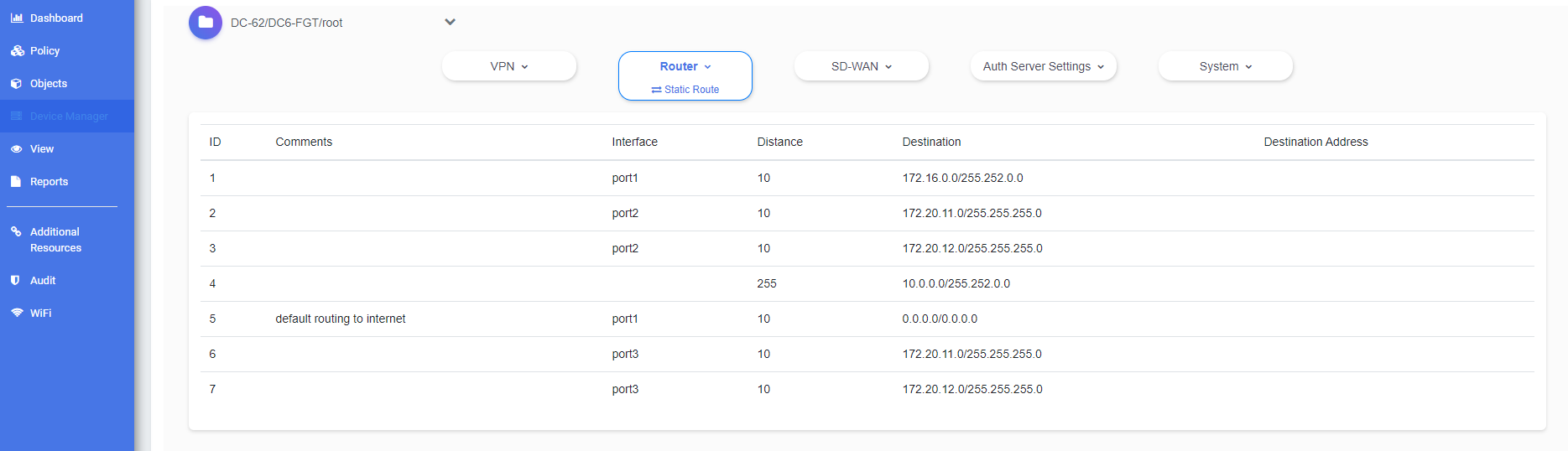Open Reports from the sidebar
The image size is (1568, 451).
(67, 181)
